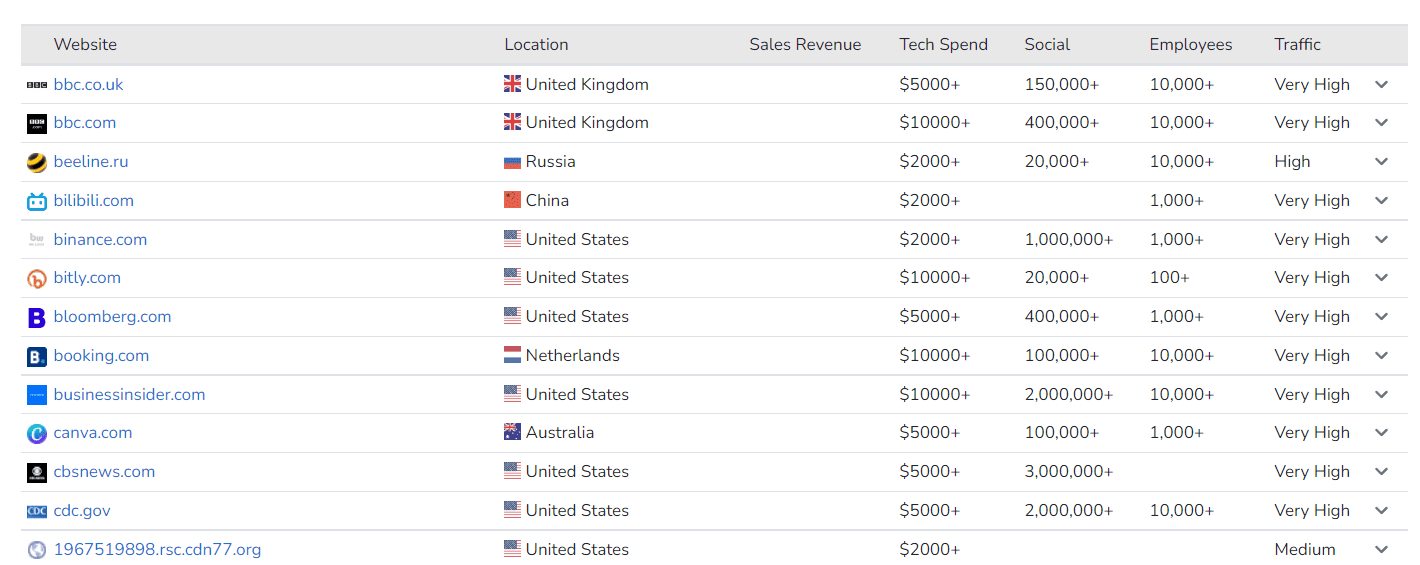Expand the bbc.com row details
1420x565 pixels.
click(1382, 123)
